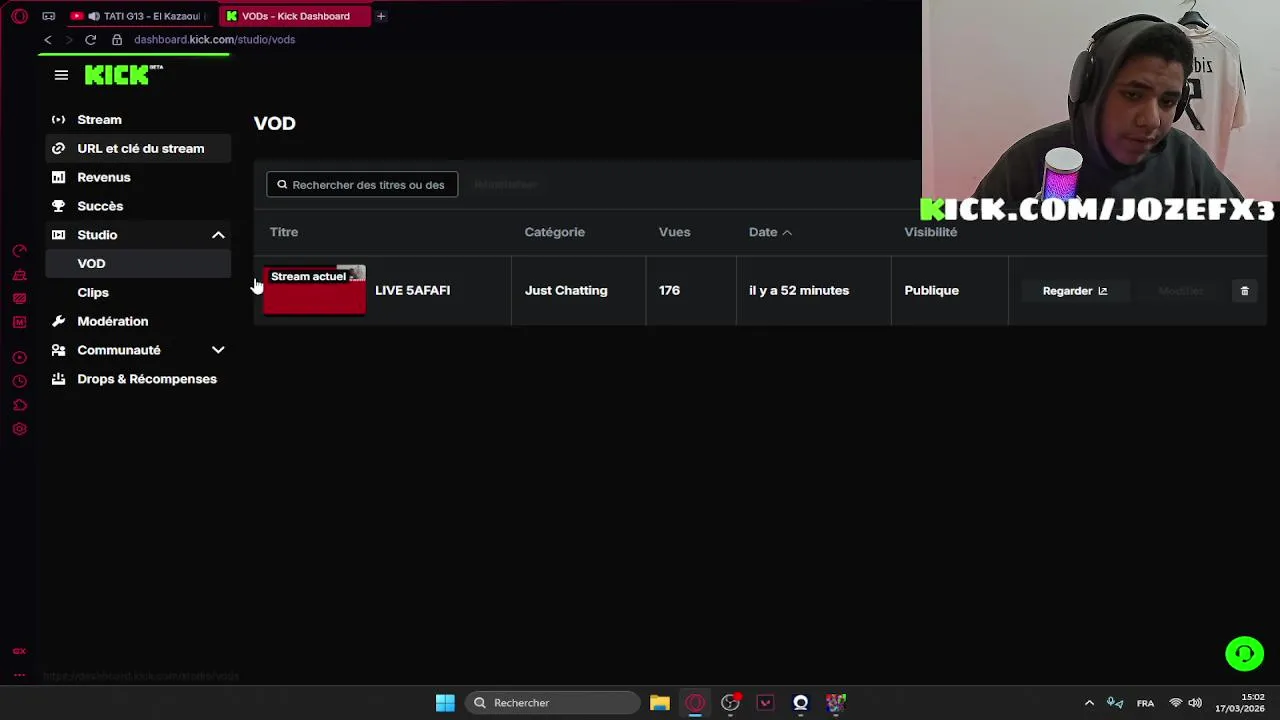Open Windows File Explorer from taskbar

pyautogui.click(x=659, y=703)
